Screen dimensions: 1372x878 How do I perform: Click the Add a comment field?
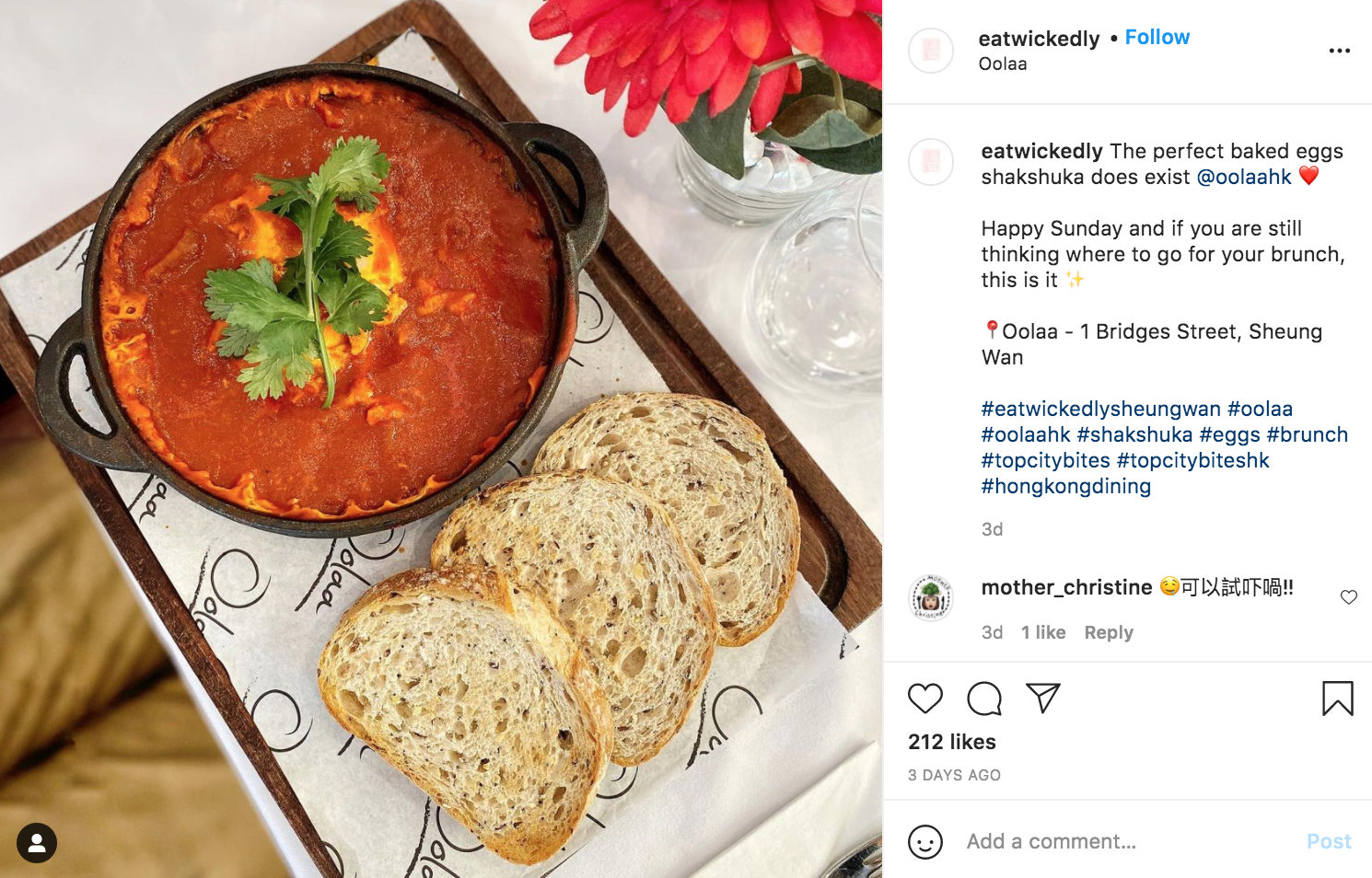[1128, 841]
